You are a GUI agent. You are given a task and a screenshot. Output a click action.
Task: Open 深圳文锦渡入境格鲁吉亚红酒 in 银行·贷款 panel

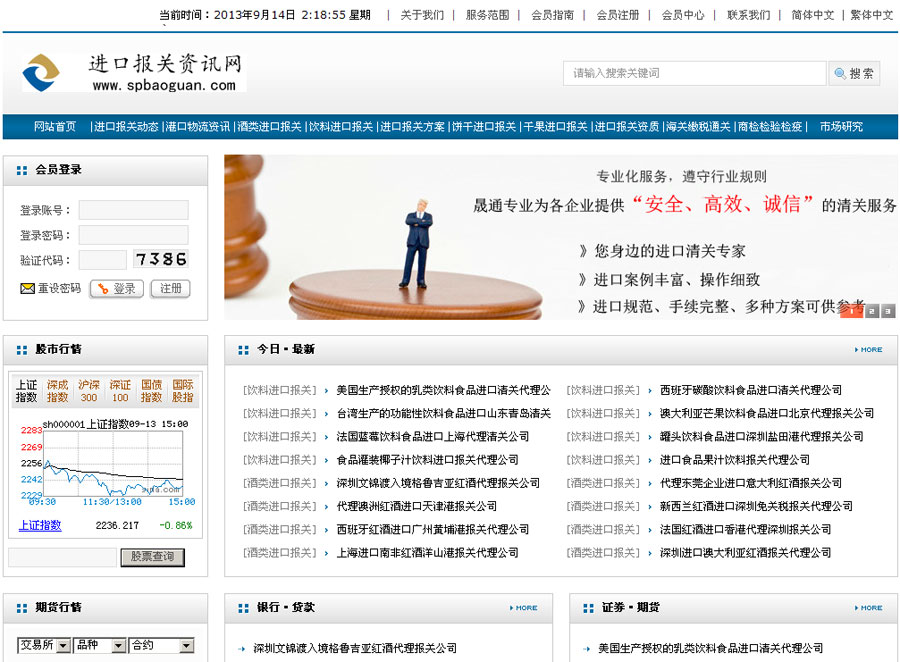tap(355, 648)
